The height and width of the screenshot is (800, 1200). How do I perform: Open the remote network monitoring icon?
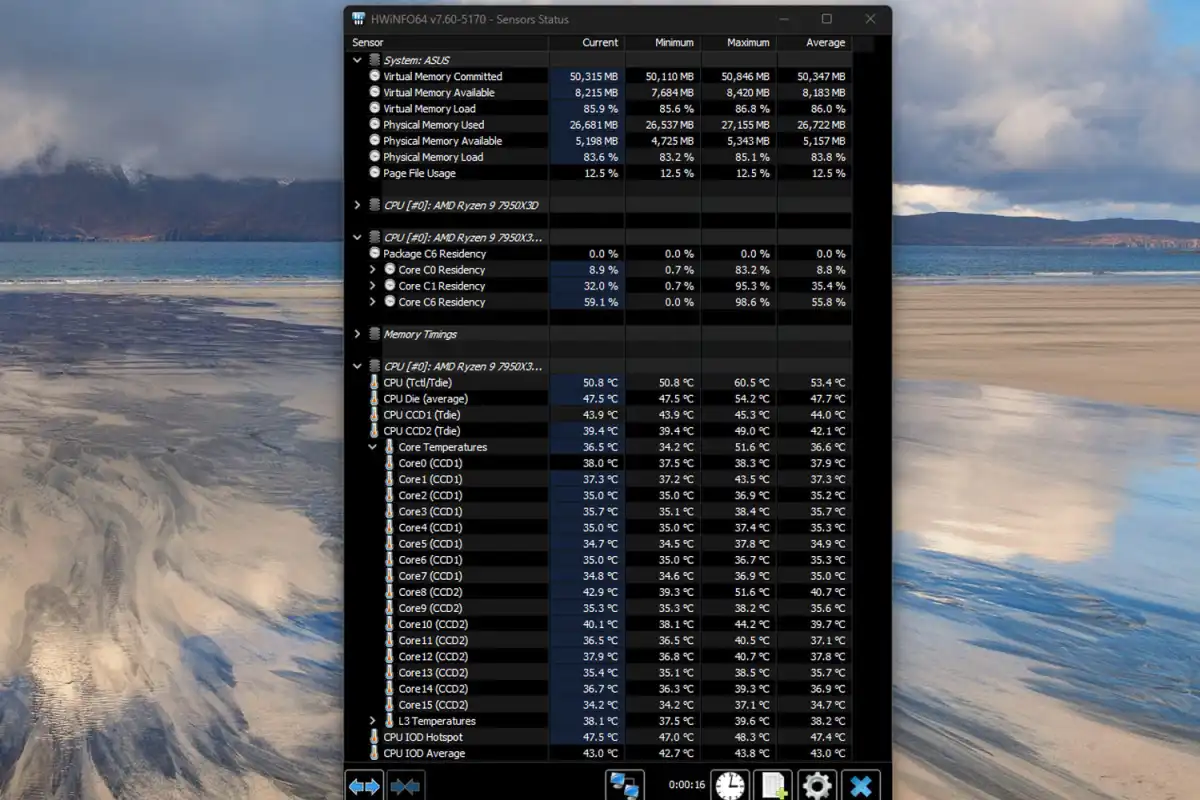click(625, 786)
